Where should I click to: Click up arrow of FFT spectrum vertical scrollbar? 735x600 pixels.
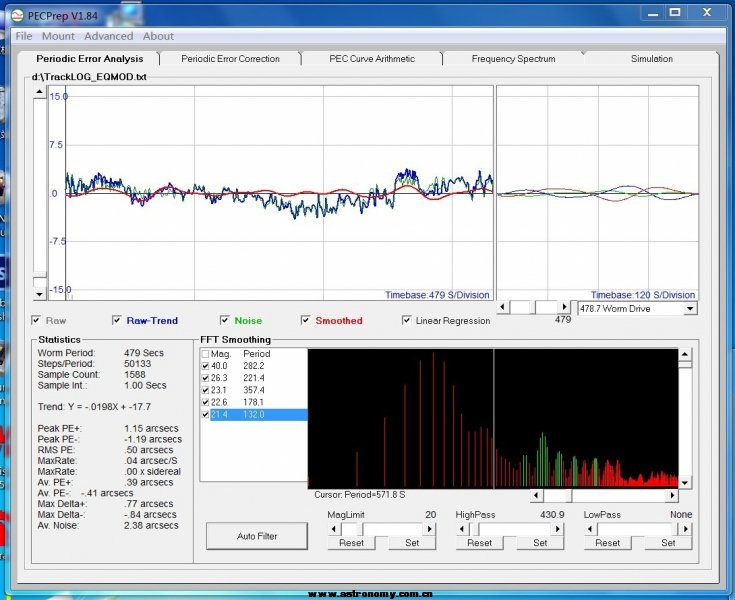(685, 354)
